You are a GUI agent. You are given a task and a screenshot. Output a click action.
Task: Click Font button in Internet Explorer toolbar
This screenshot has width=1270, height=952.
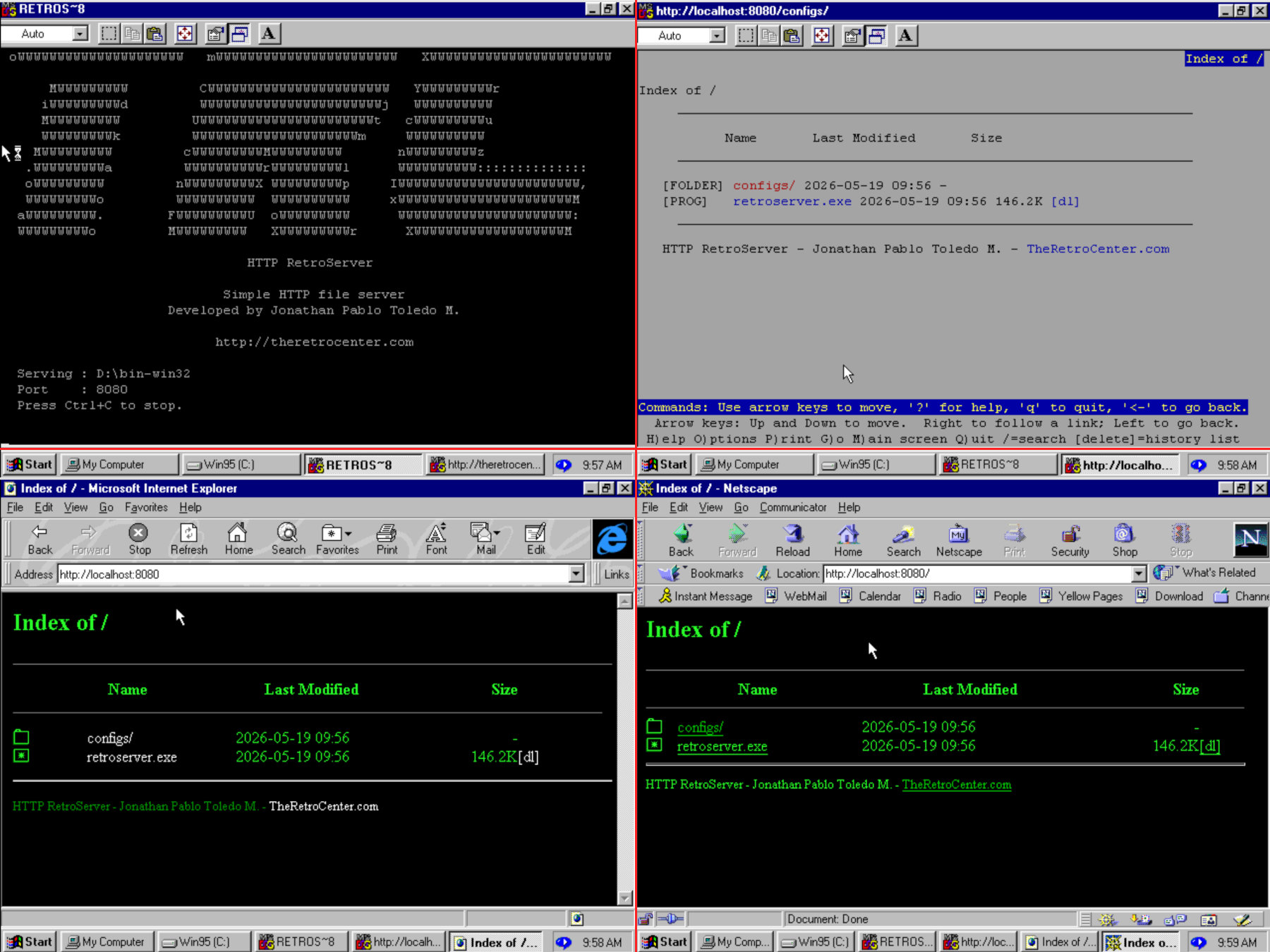pos(436,539)
